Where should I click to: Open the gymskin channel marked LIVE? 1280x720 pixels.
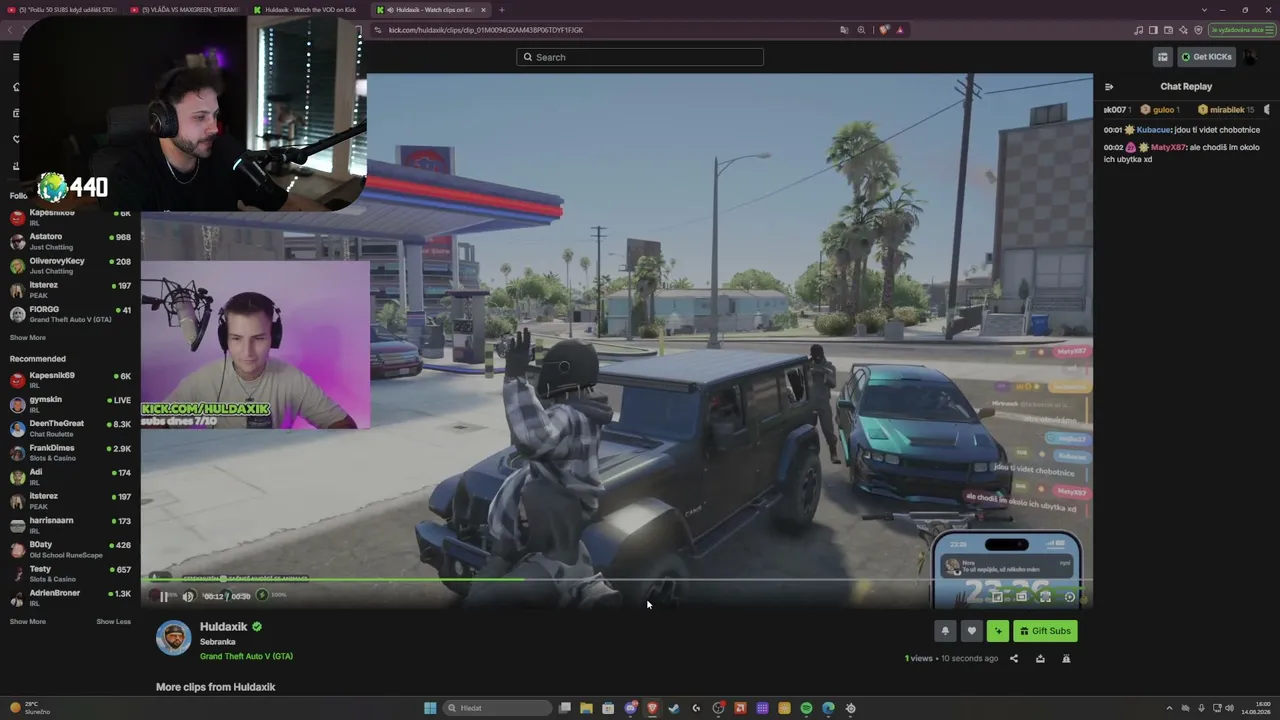pos(70,404)
